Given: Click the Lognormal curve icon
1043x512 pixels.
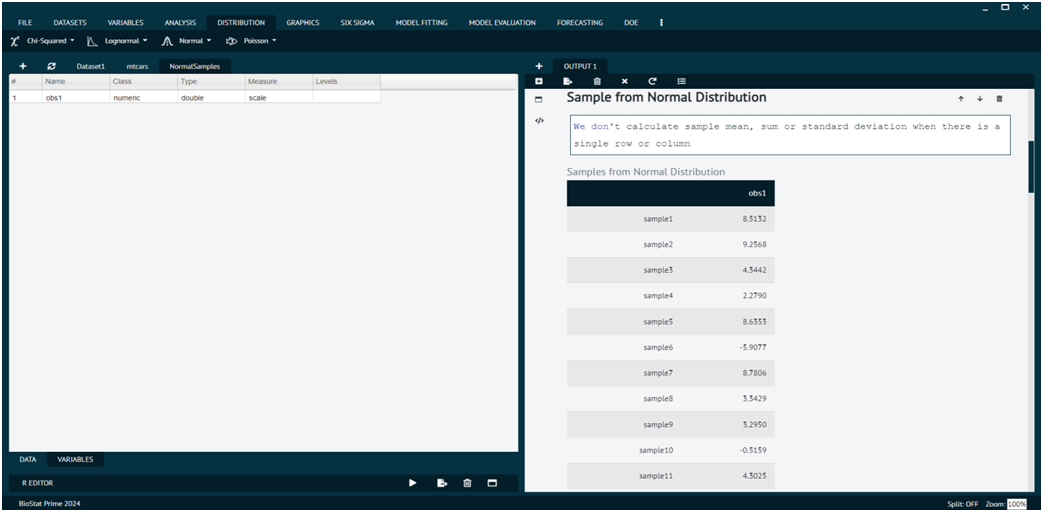Looking at the screenshot, I should click(93, 41).
